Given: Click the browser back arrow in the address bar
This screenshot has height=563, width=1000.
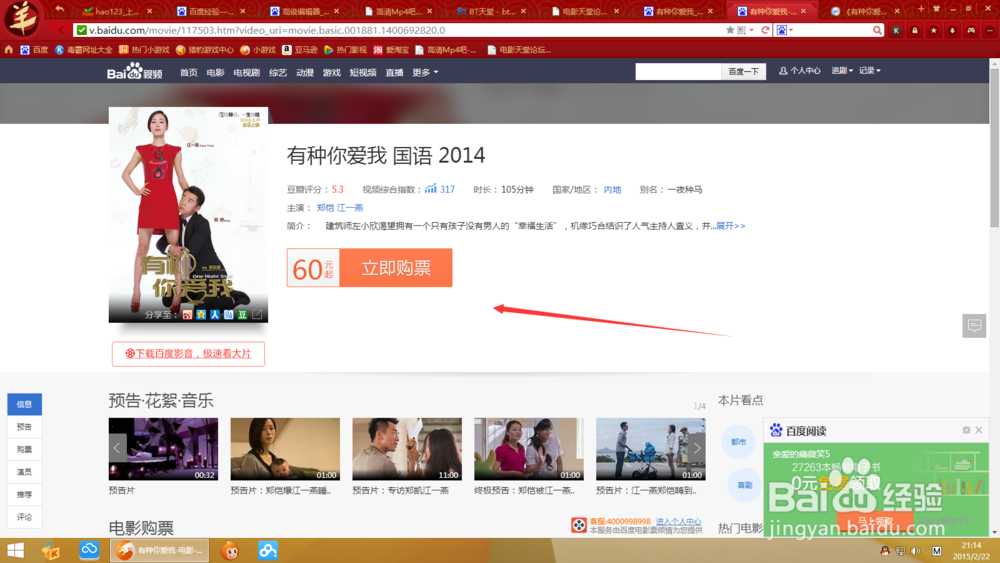Looking at the screenshot, I should pos(61,30).
